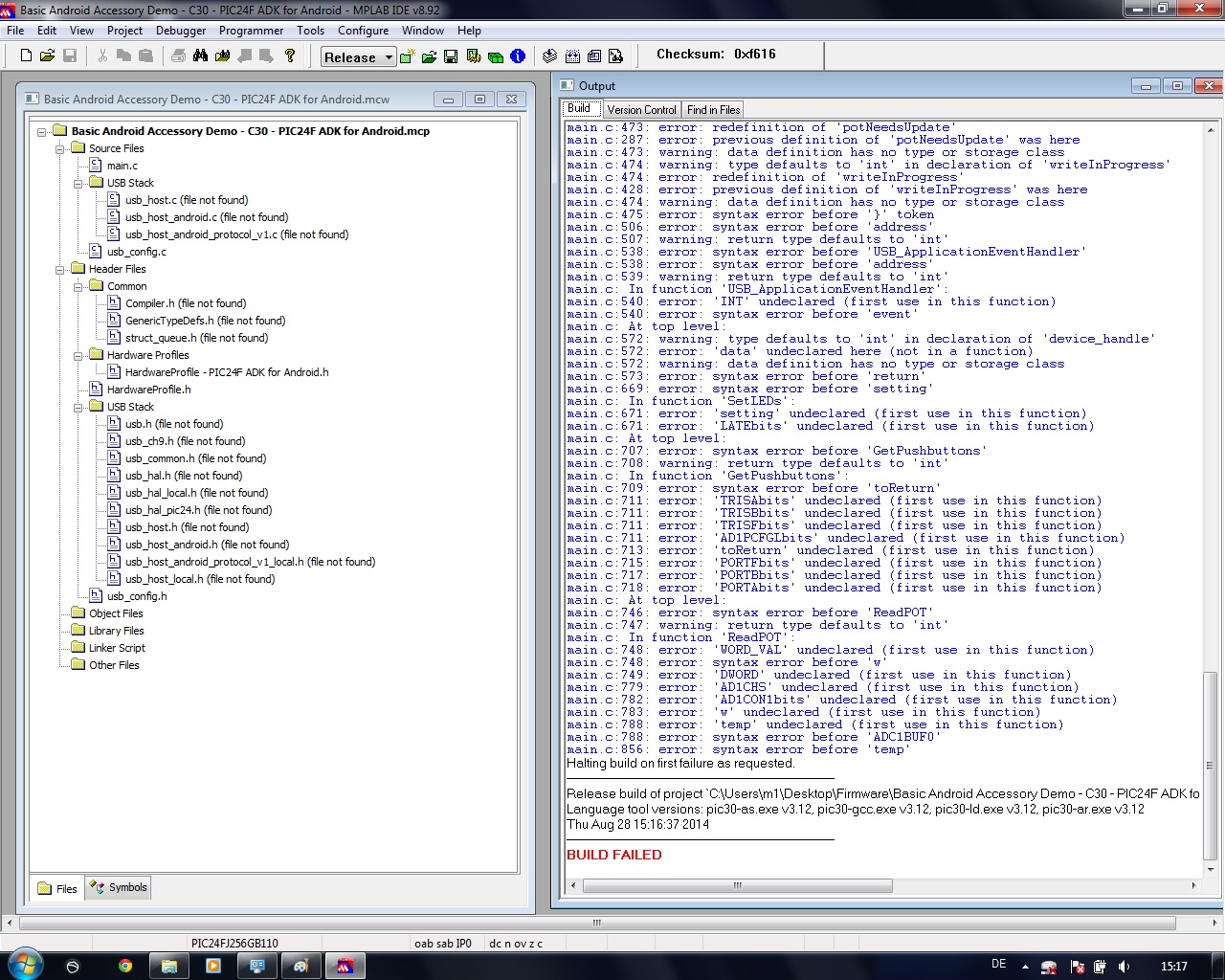Viewport: 1225px width, 980px height.
Task: Click the Open File toolbar icon
Action: pos(47,56)
